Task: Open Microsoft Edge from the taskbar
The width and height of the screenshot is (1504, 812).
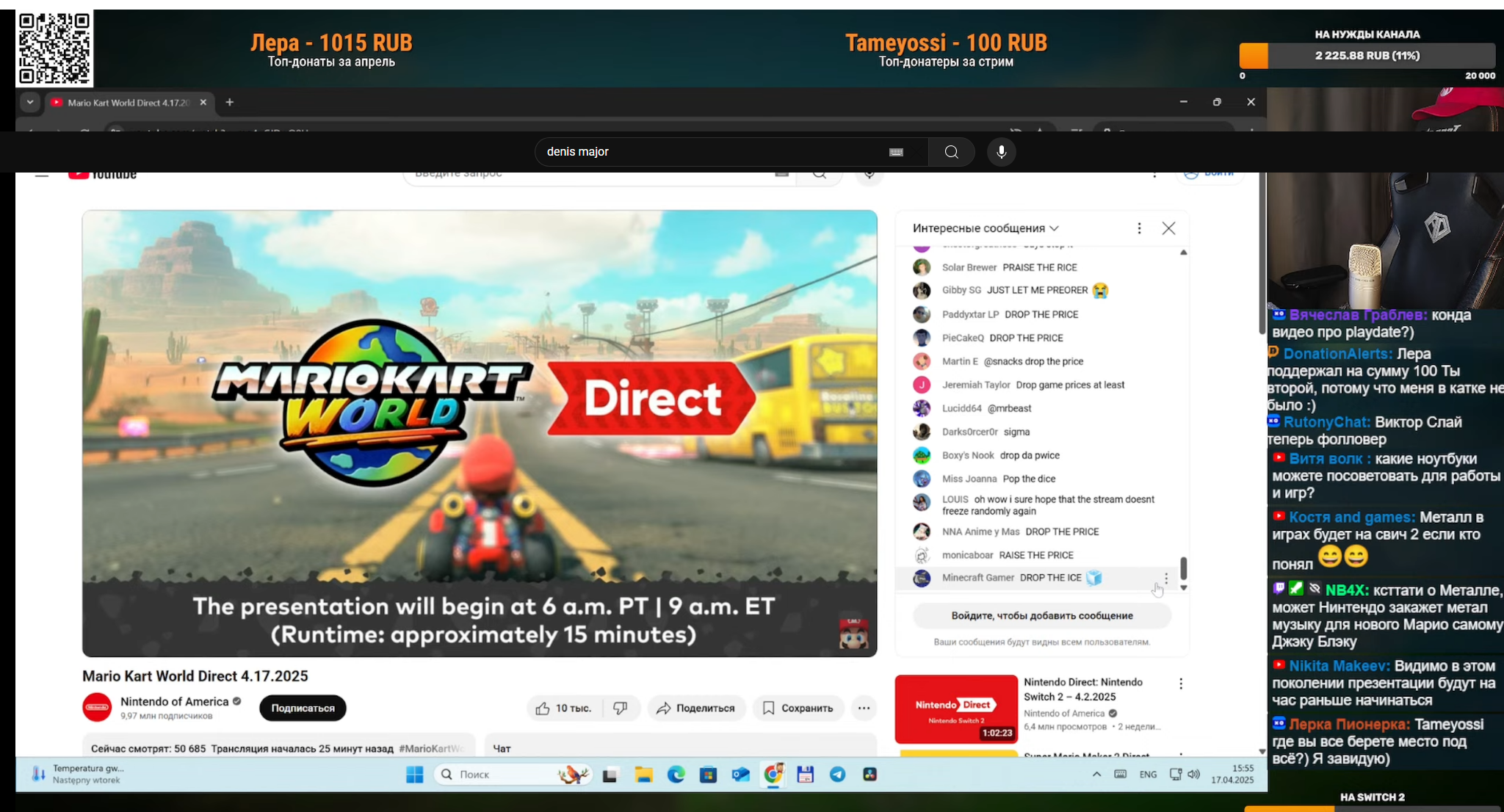Action: 676,775
